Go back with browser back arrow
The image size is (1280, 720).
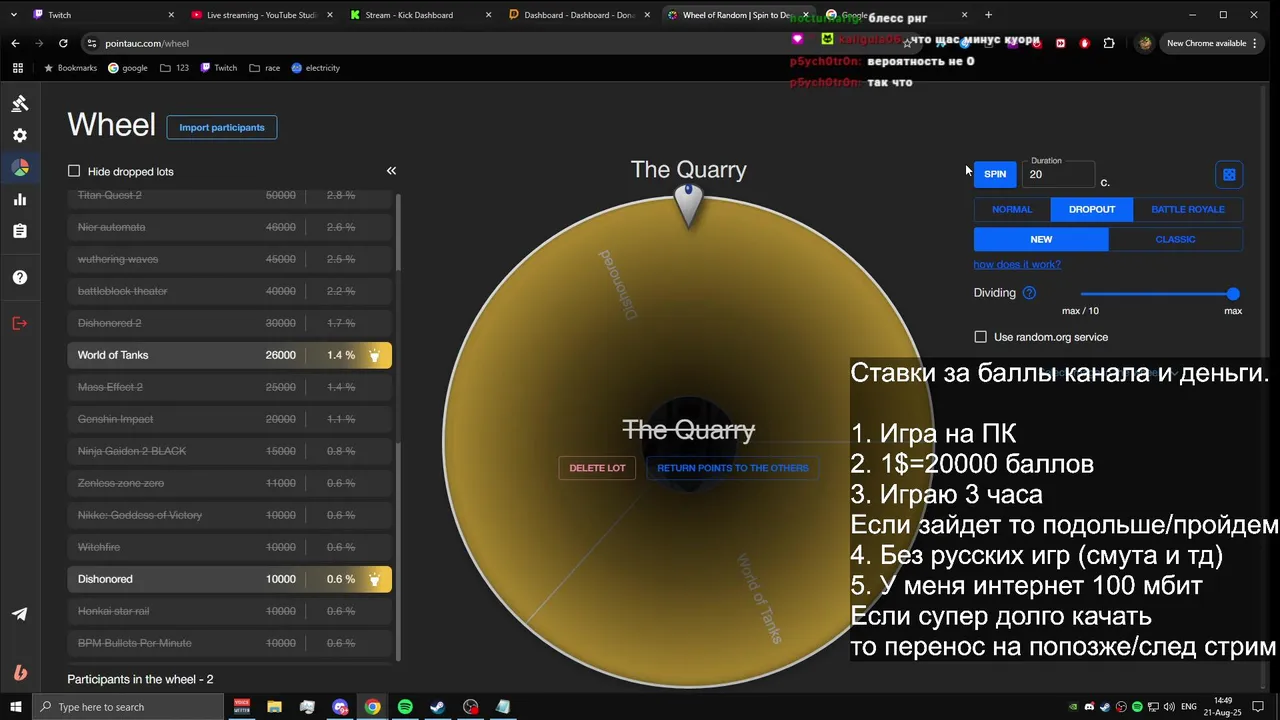tap(15, 43)
